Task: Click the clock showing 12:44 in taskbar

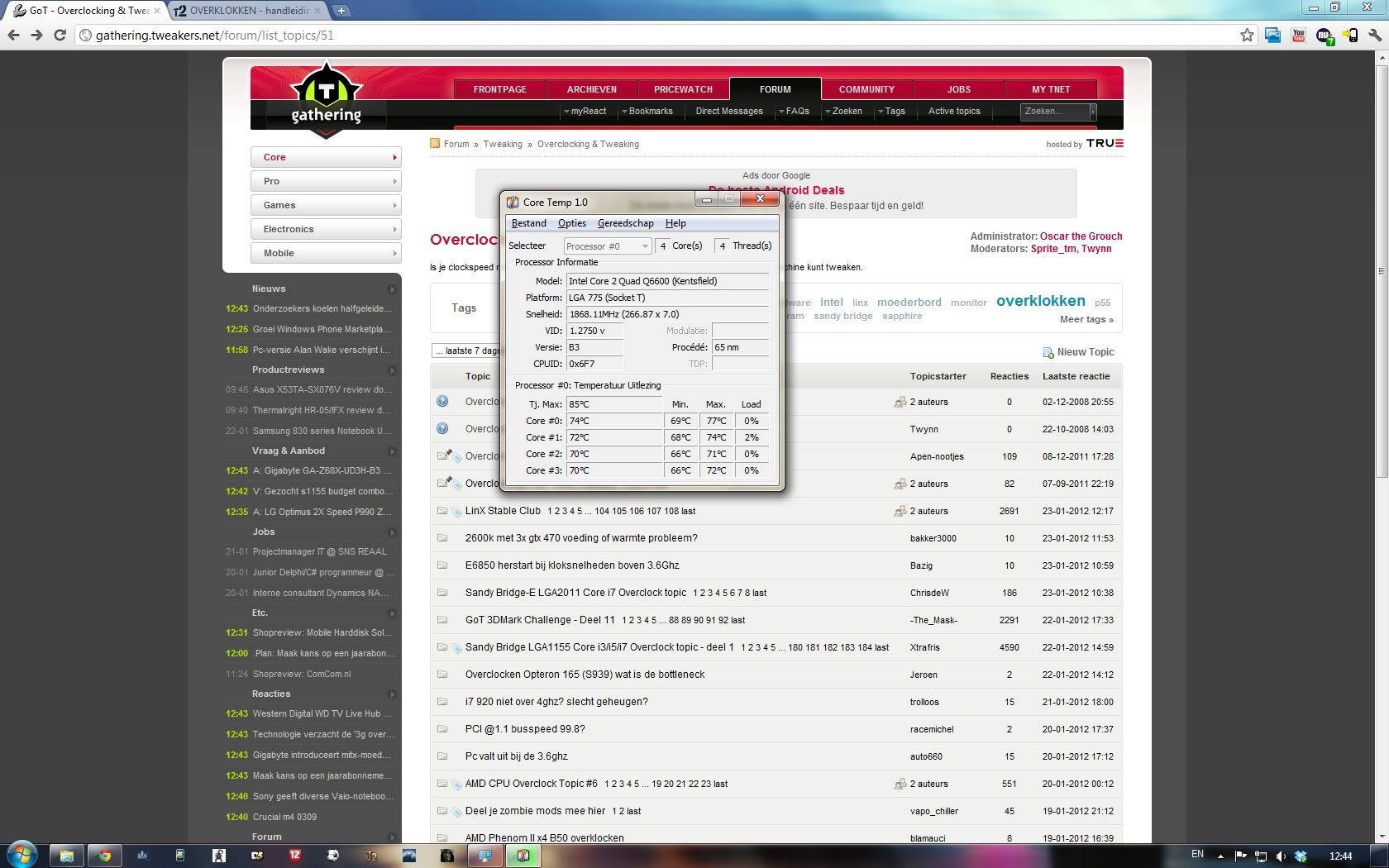Action: tap(1340, 856)
